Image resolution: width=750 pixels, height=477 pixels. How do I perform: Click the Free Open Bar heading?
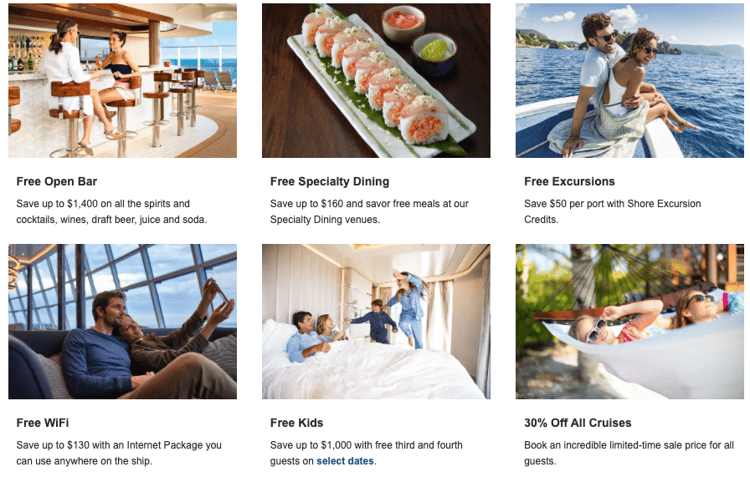point(56,182)
